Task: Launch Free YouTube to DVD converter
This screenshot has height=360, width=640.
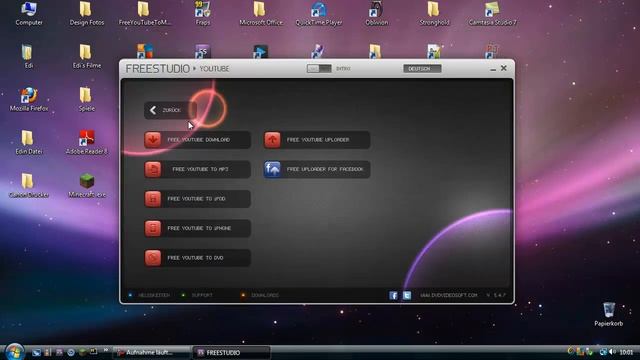Action: tap(198, 258)
